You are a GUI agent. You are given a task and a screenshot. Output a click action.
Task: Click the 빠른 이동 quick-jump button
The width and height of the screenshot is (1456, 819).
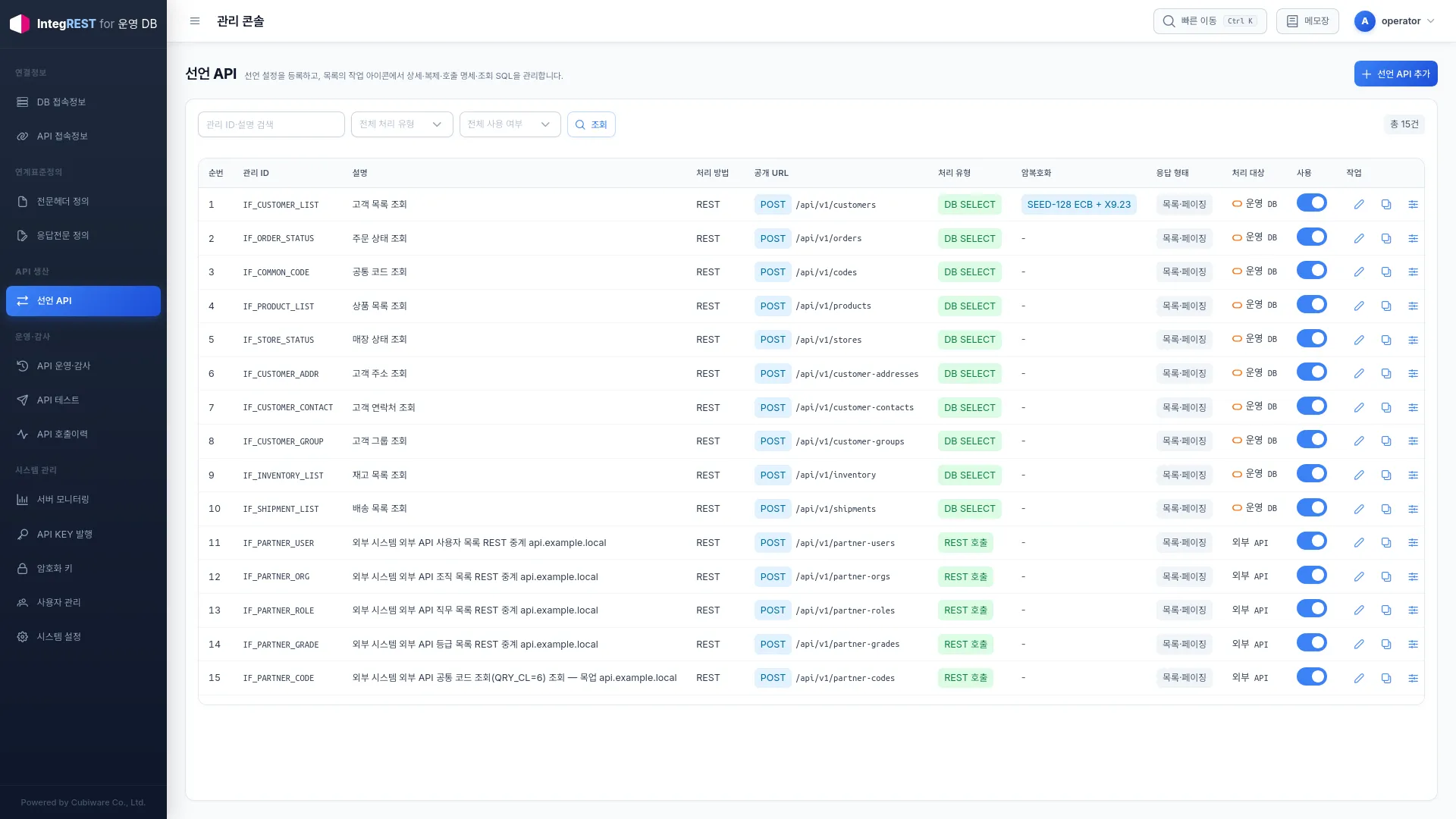coord(1210,21)
